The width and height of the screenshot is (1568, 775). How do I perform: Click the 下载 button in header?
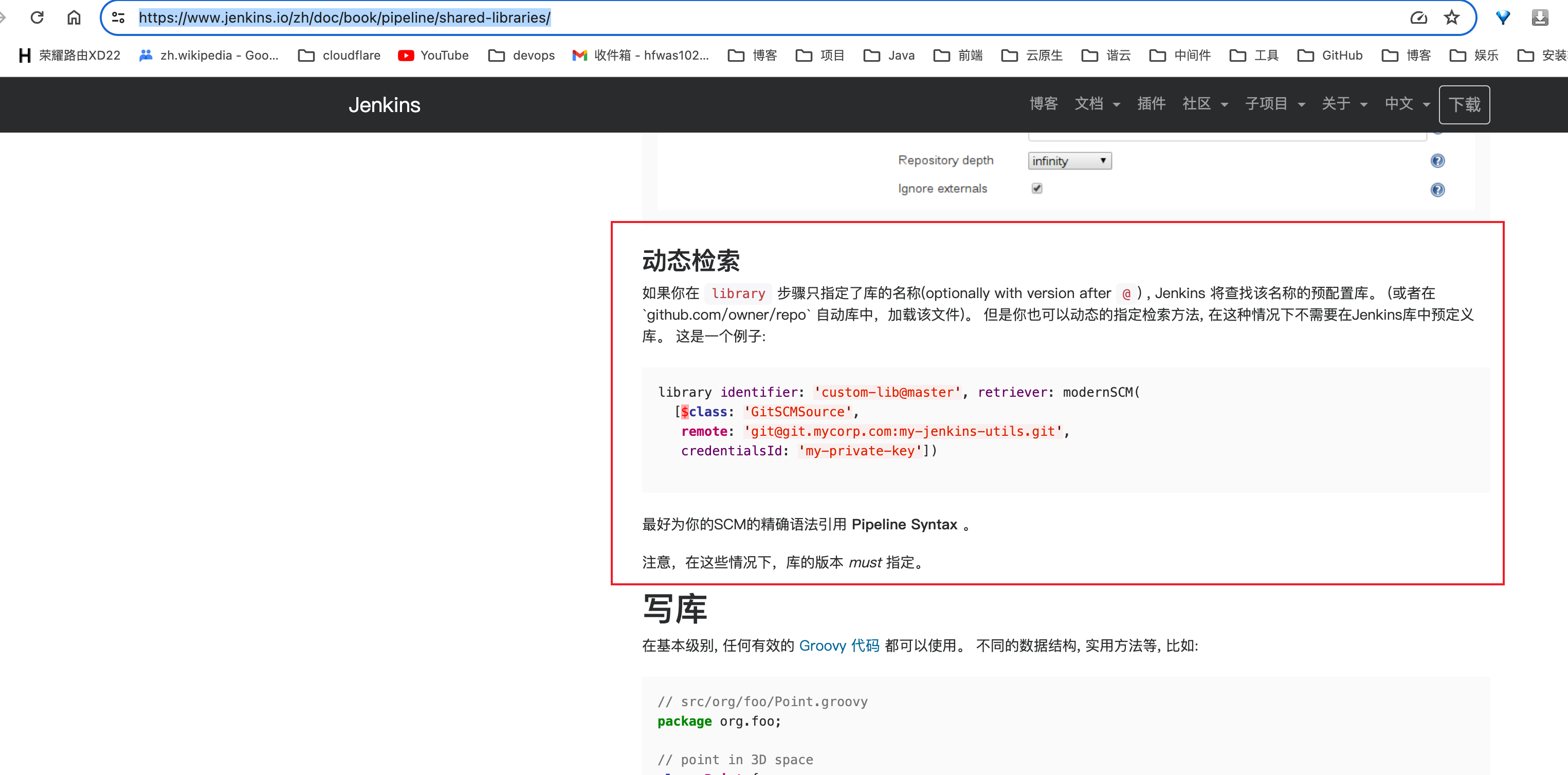click(x=1464, y=105)
